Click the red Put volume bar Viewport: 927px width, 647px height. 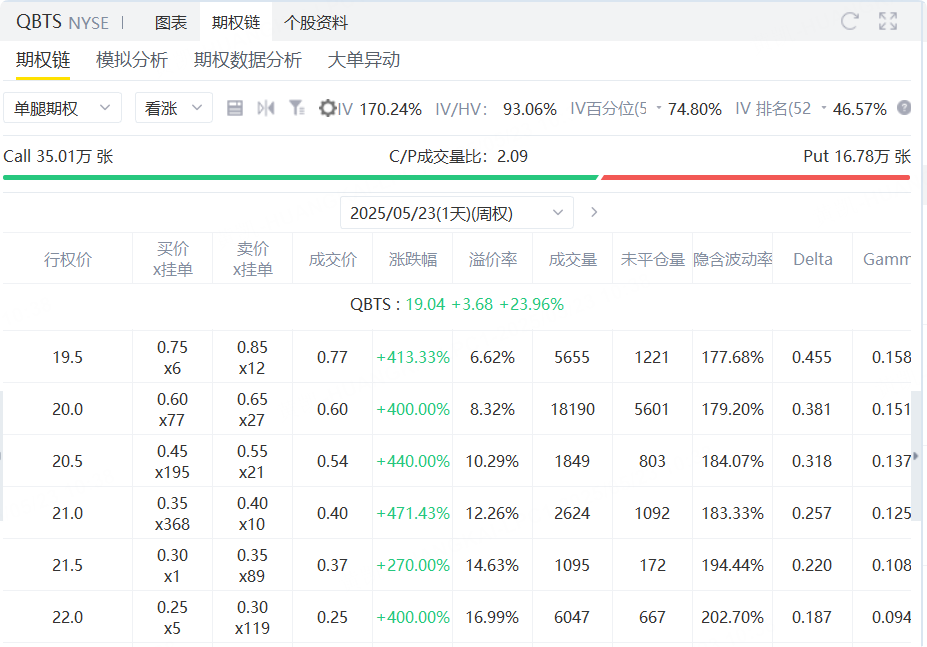click(756, 177)
